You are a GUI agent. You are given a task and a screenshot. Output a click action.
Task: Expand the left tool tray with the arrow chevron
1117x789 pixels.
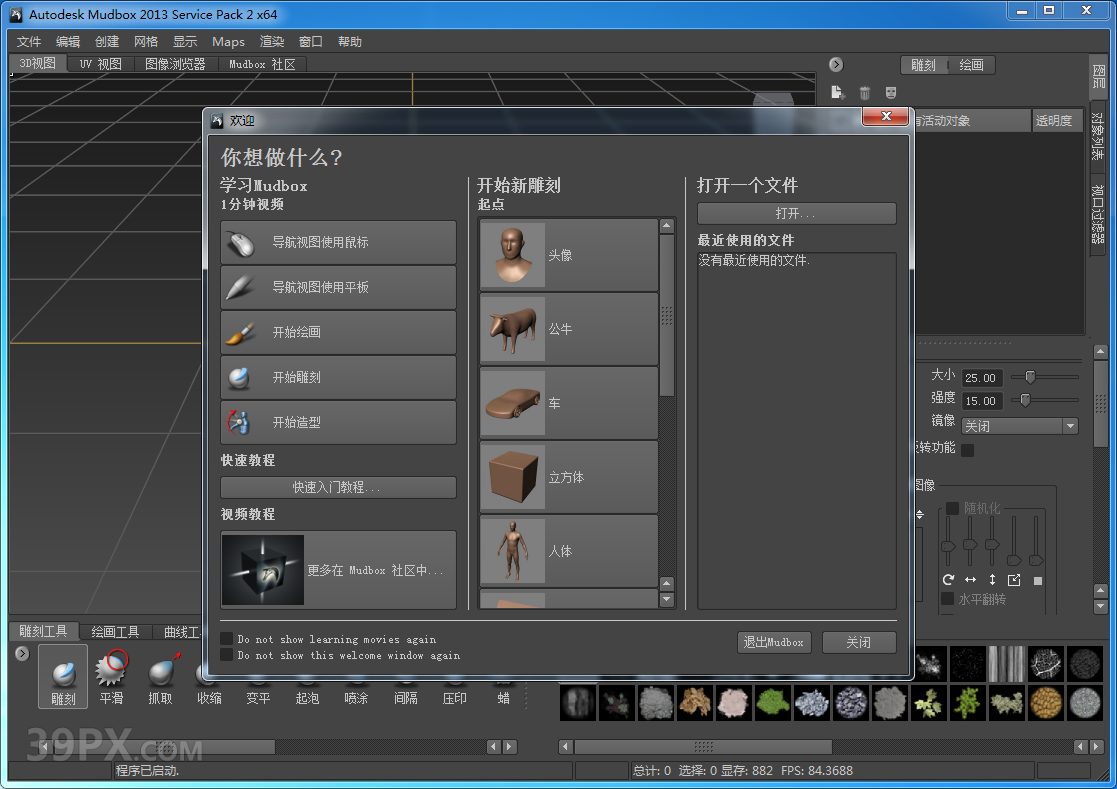[22, 653]
